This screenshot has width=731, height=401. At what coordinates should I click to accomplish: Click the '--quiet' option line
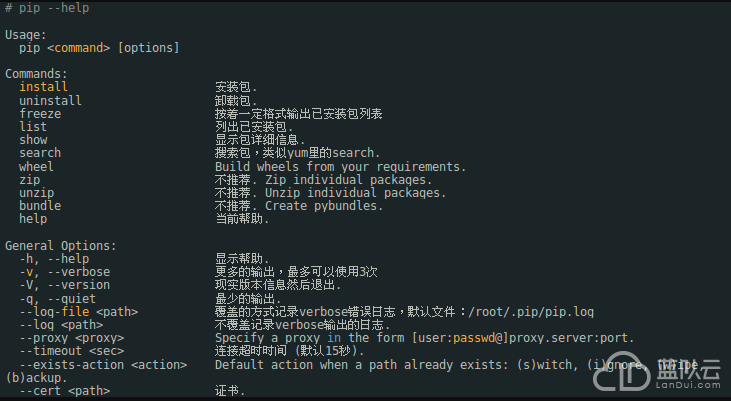(57, 298)
